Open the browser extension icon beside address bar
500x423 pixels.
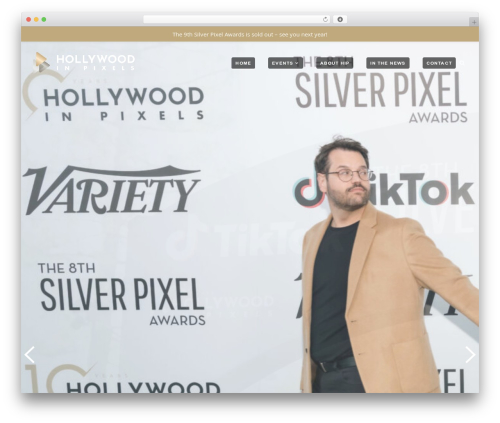pos(340,20)
